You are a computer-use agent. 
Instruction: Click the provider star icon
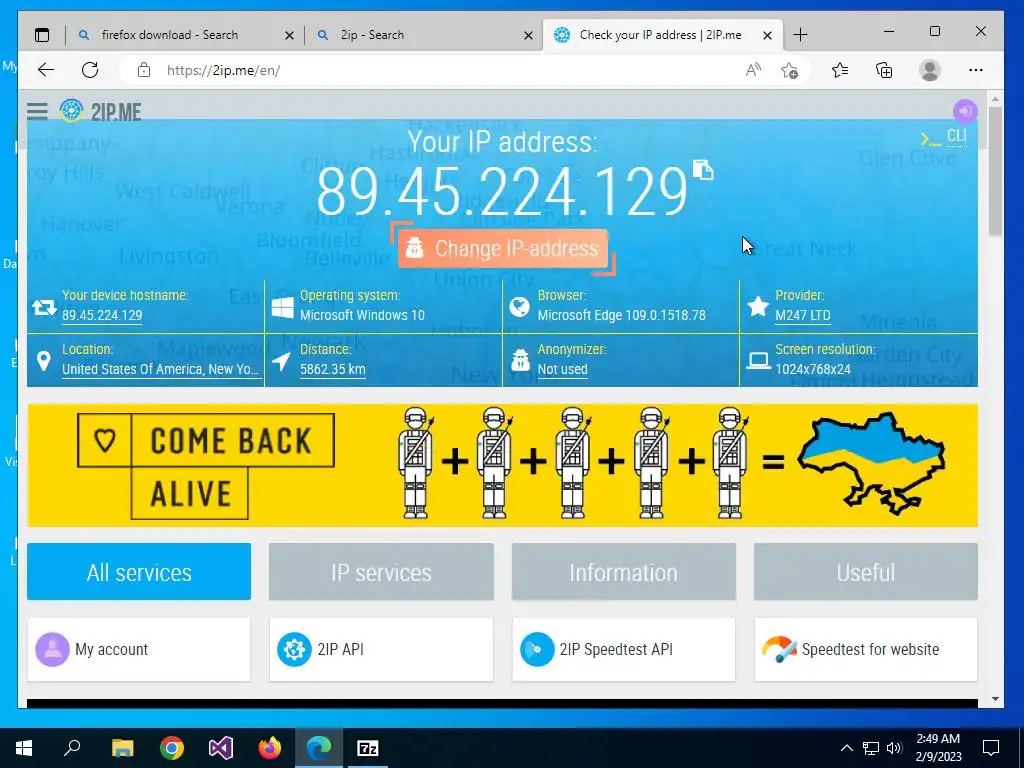758,306
